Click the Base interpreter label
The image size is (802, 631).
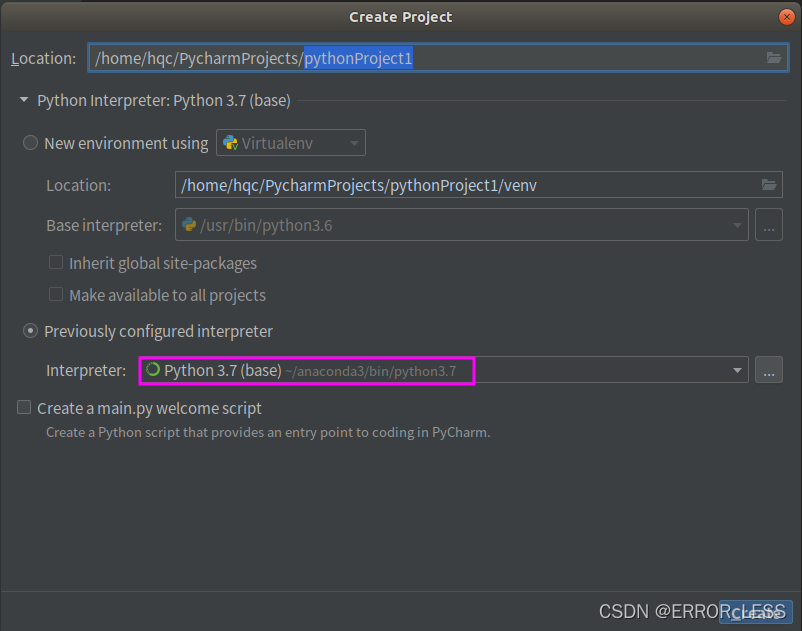pos(104,226)
